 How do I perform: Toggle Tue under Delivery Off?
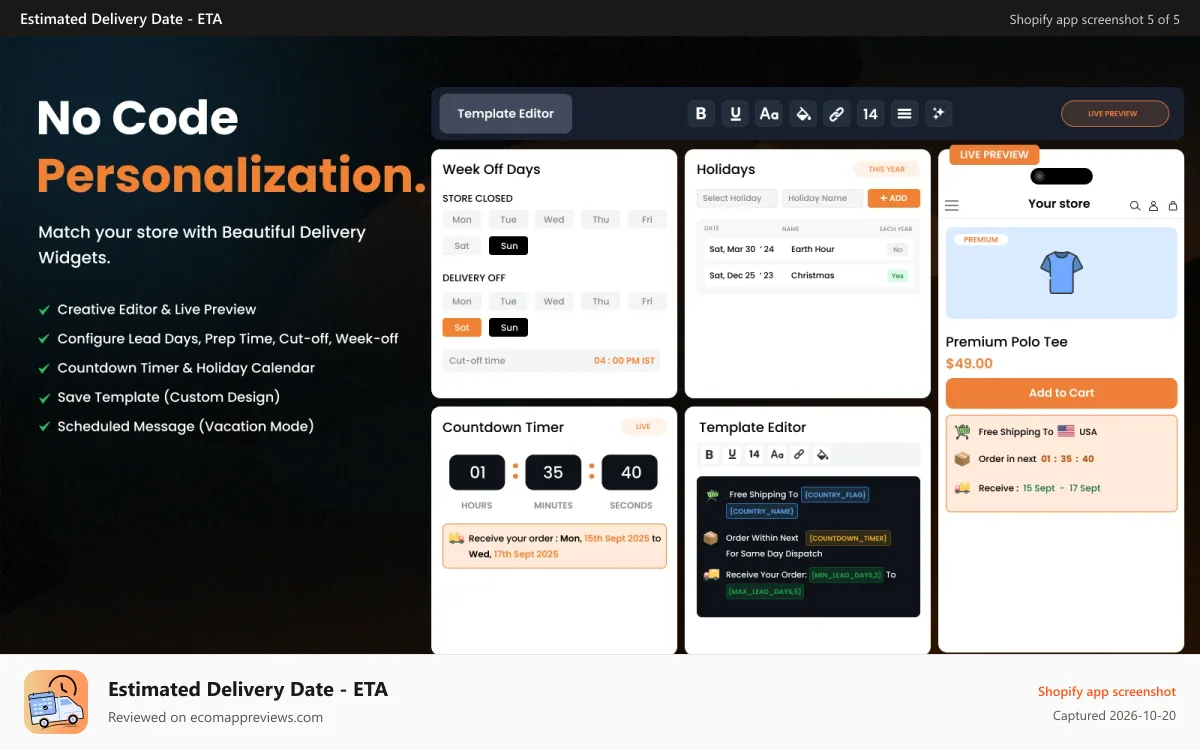tap(509, 301)
